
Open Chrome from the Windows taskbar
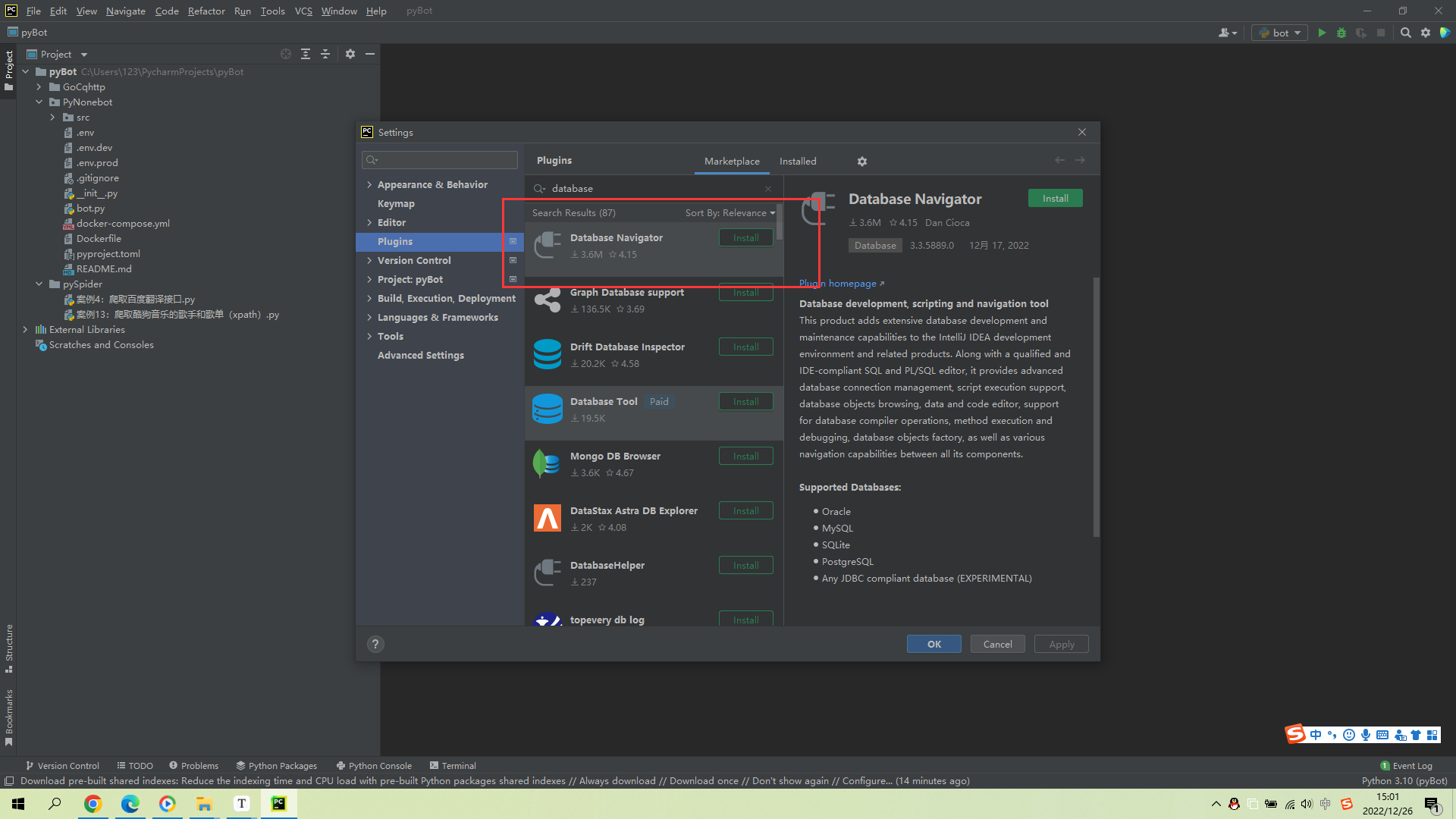[x=93, y=804]
